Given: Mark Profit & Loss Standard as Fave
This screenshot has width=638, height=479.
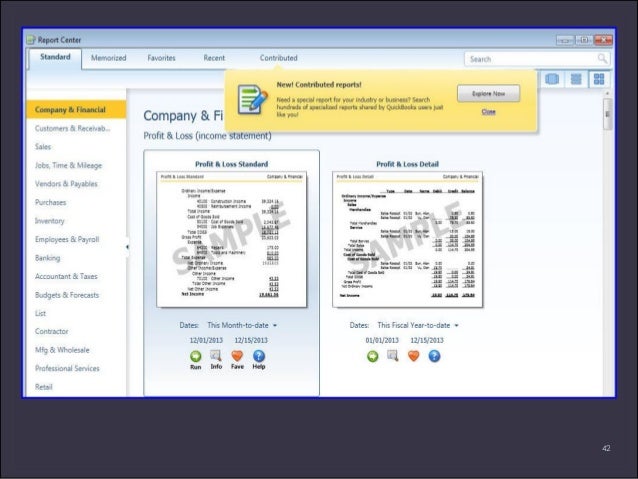Looking at the screenshot, I should [x=237, y=356].
